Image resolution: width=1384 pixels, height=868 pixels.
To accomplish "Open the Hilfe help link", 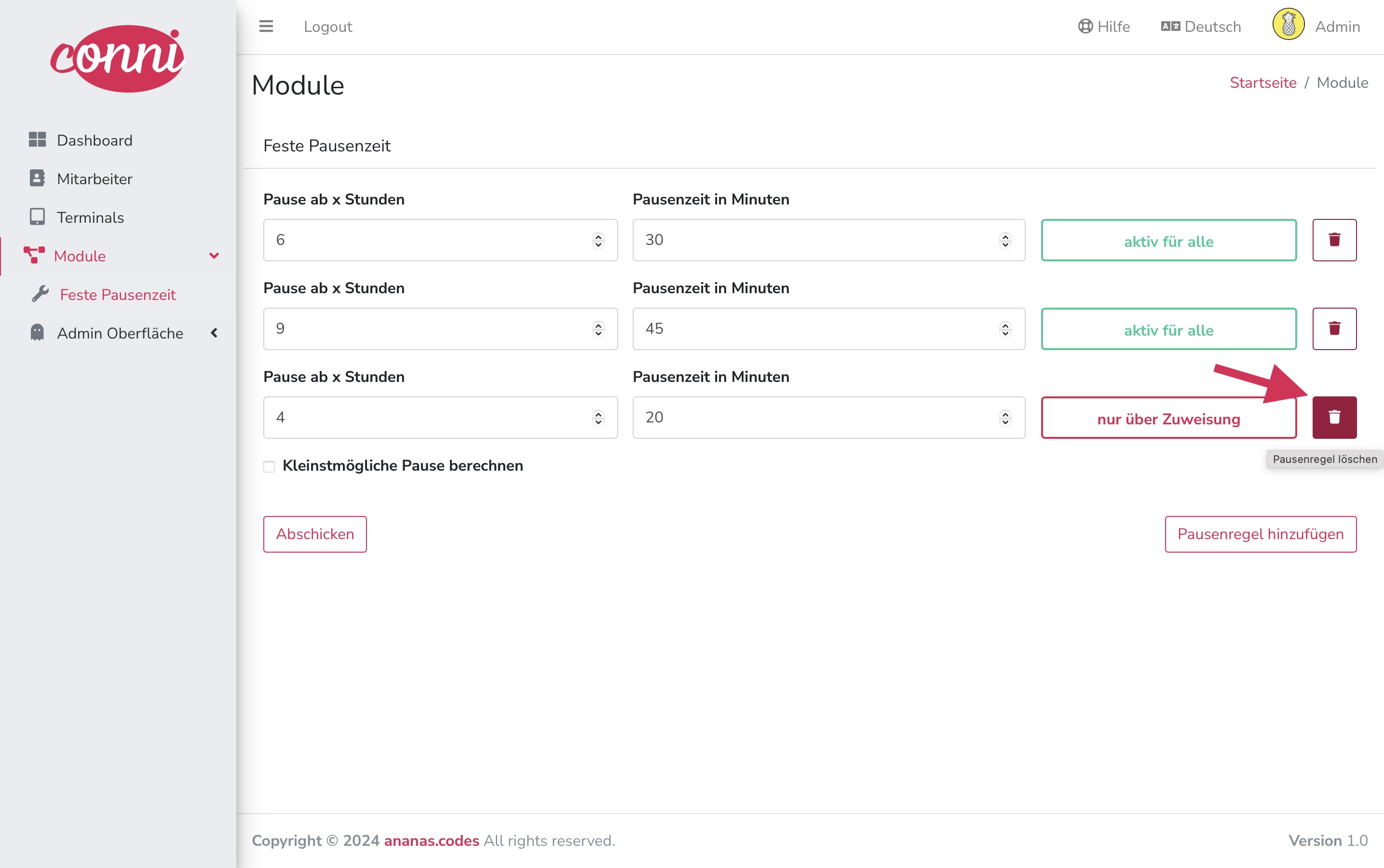I will tap(1104, 27).
